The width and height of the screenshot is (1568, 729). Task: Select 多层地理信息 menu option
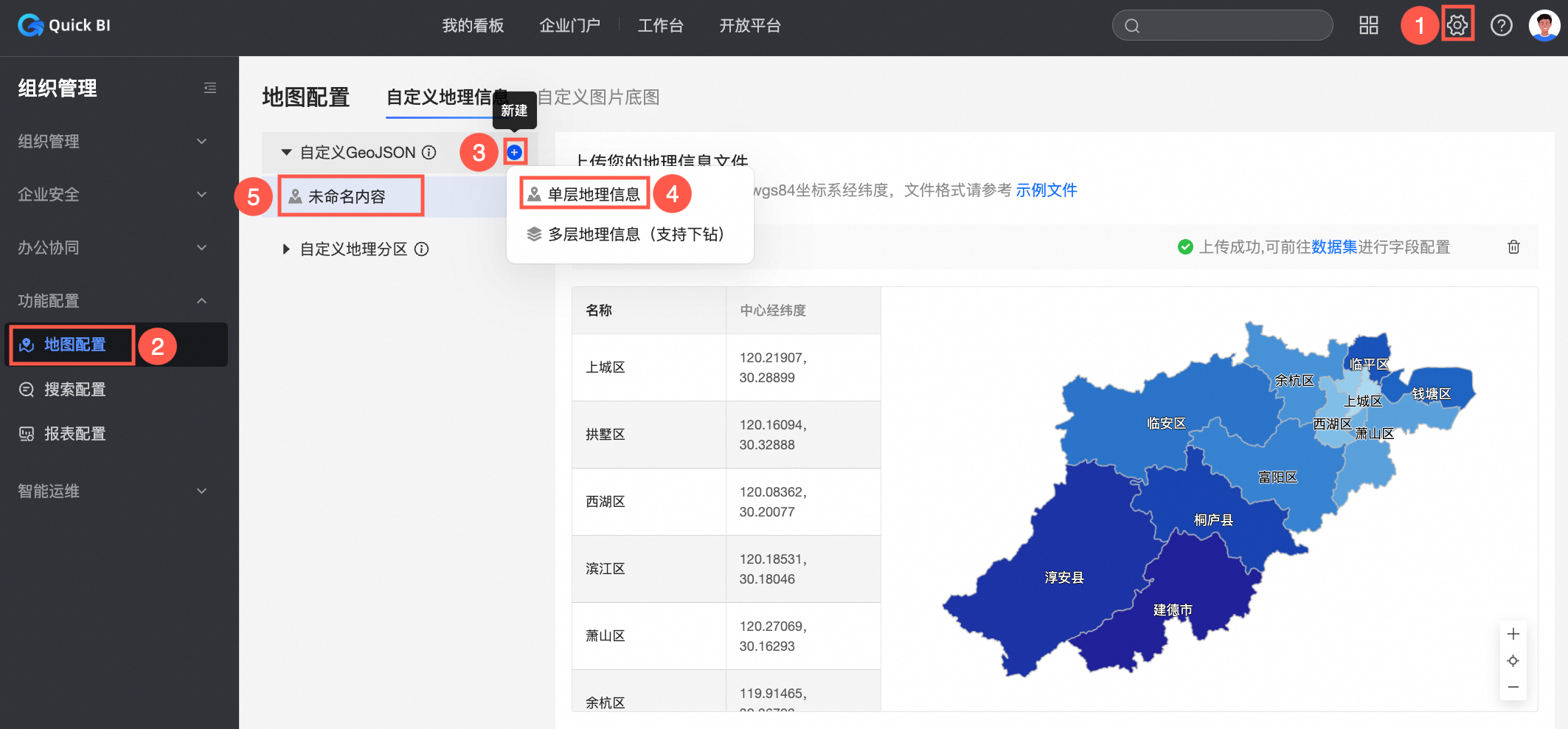click(635, 235)
